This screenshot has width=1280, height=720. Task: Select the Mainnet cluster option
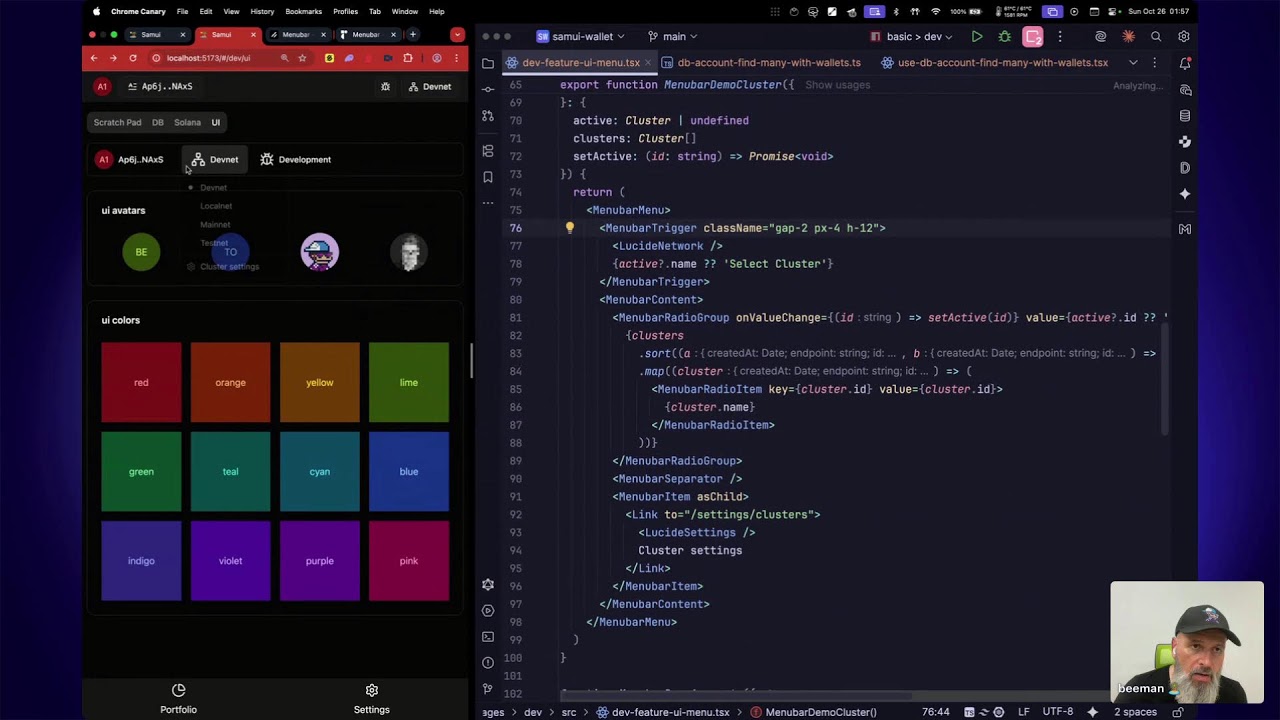(215, 225)
